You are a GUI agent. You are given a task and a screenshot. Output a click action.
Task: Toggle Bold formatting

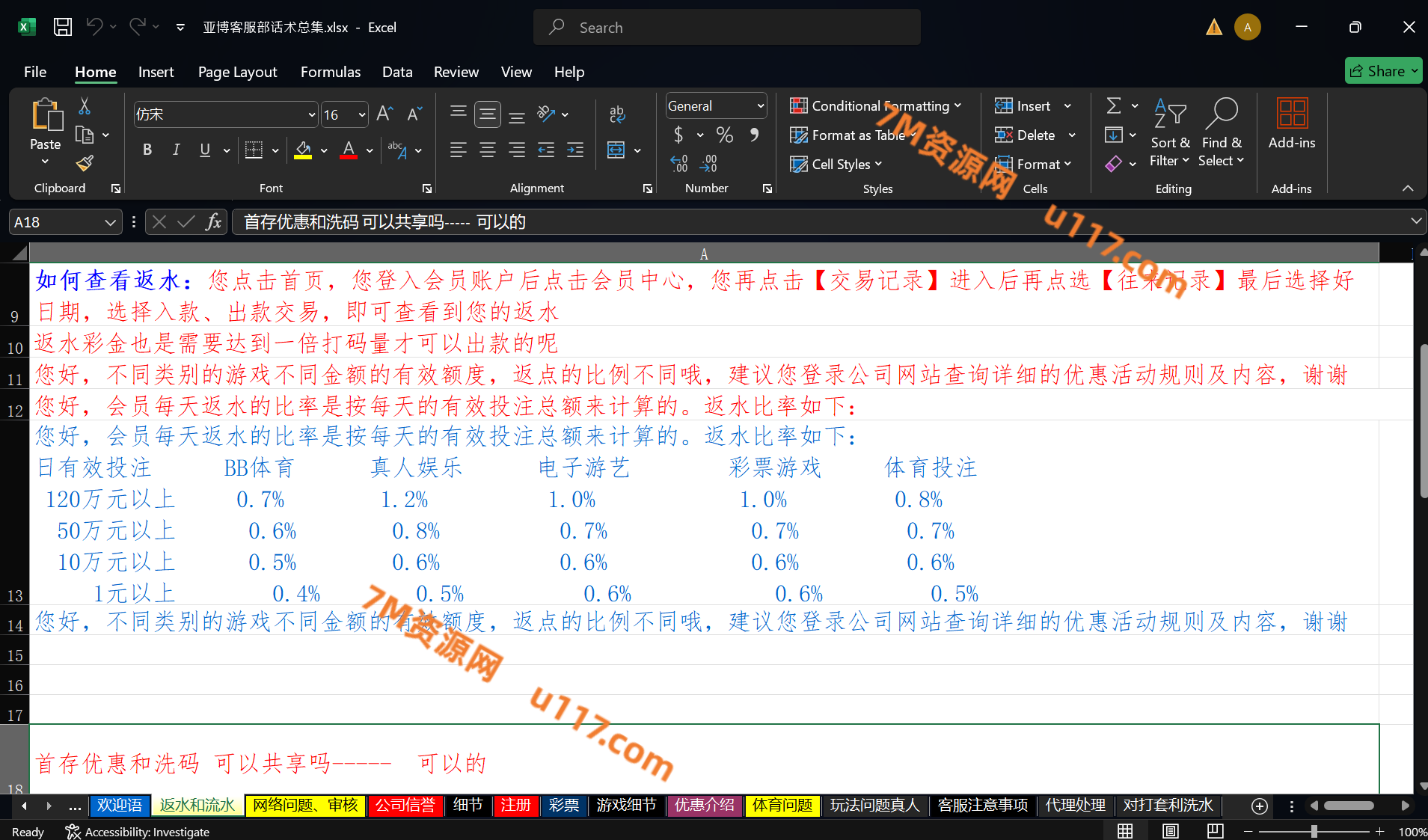click(147, 150)
